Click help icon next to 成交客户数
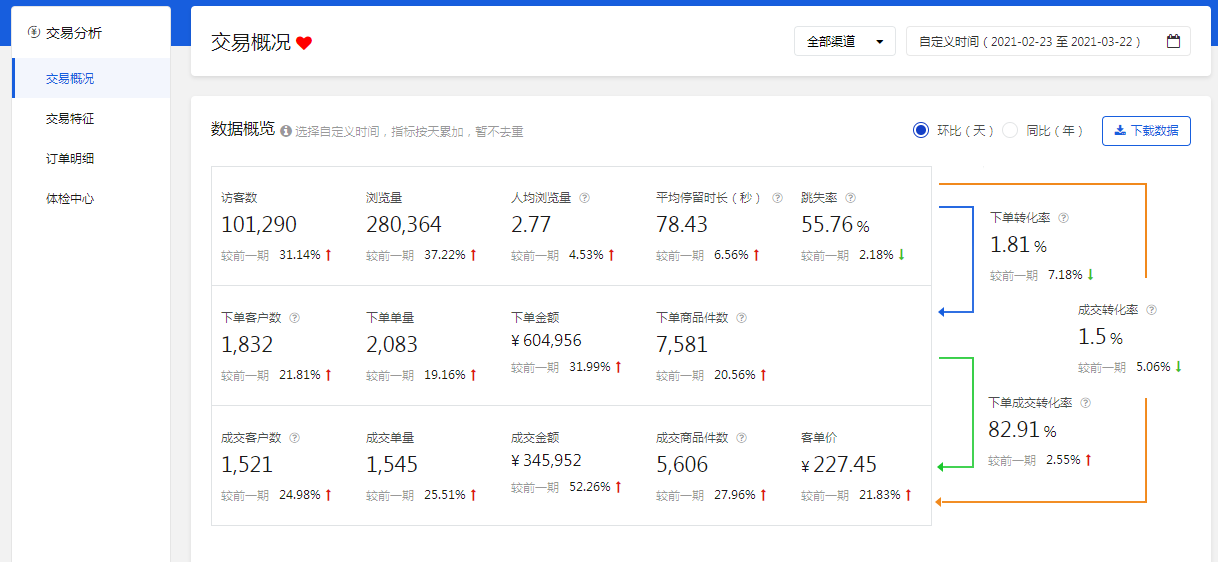1218x562 pixels. 294,438
